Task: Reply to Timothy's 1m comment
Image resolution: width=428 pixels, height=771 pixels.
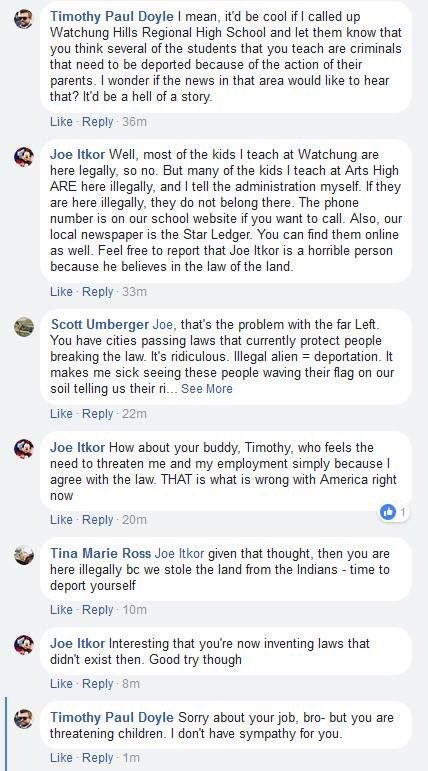Action: [97, 758]
